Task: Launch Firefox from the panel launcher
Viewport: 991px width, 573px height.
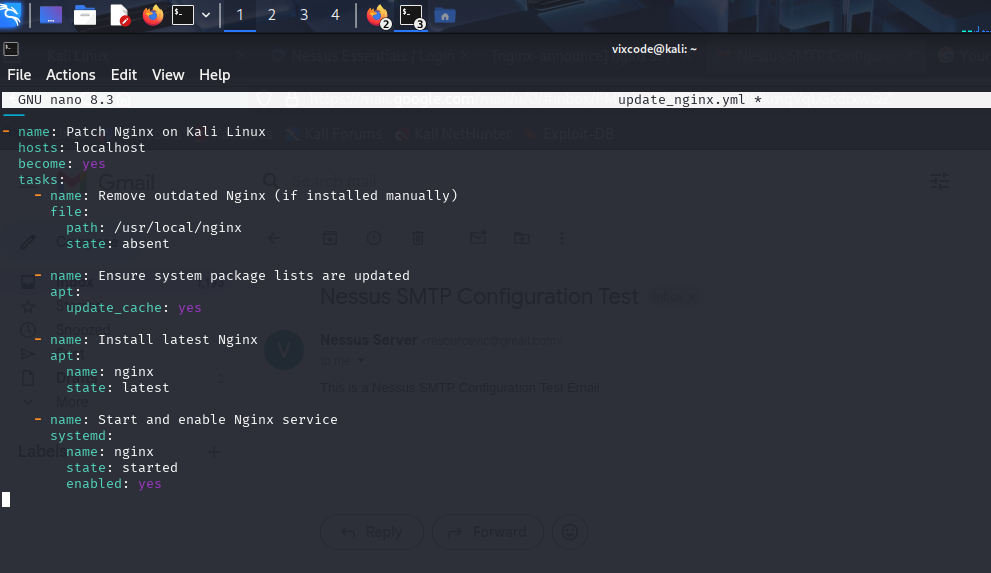Action: tap(152, 15)
